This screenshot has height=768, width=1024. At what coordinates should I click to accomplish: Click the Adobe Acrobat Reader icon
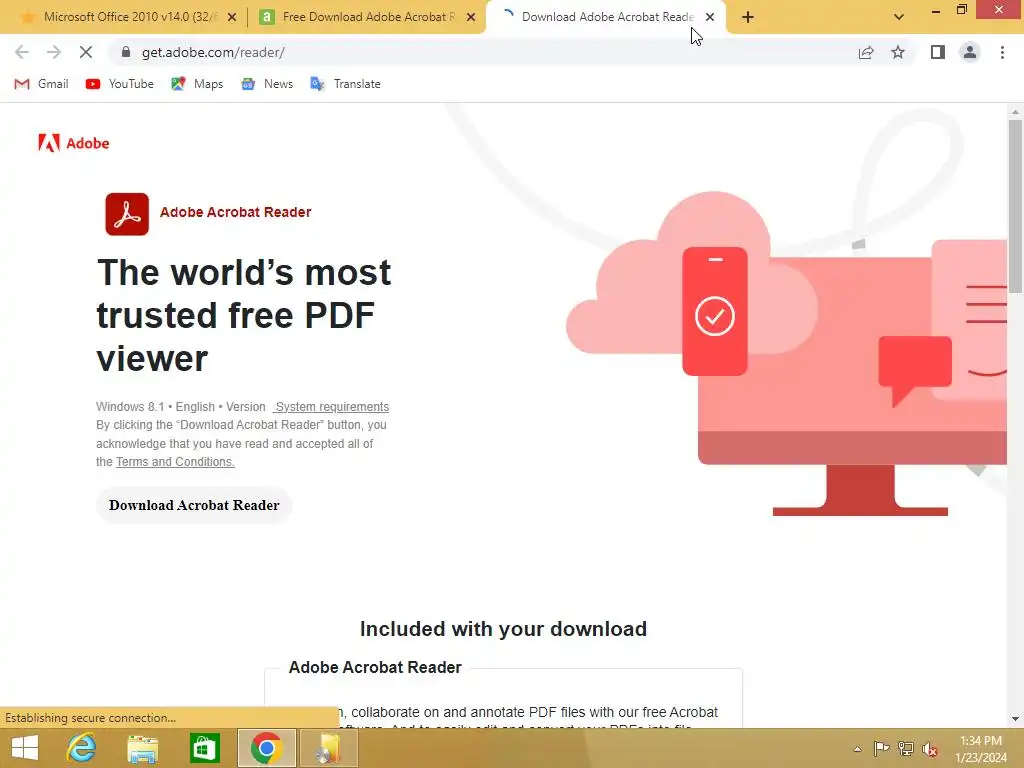coord(127,214)
